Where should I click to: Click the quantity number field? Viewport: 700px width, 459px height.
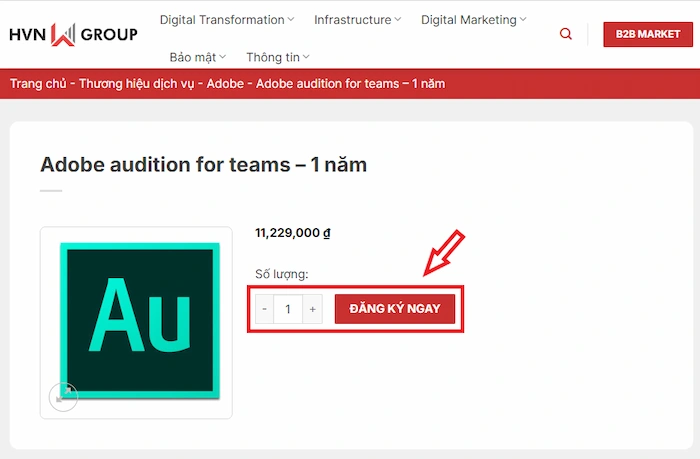(x=288, y=310)
